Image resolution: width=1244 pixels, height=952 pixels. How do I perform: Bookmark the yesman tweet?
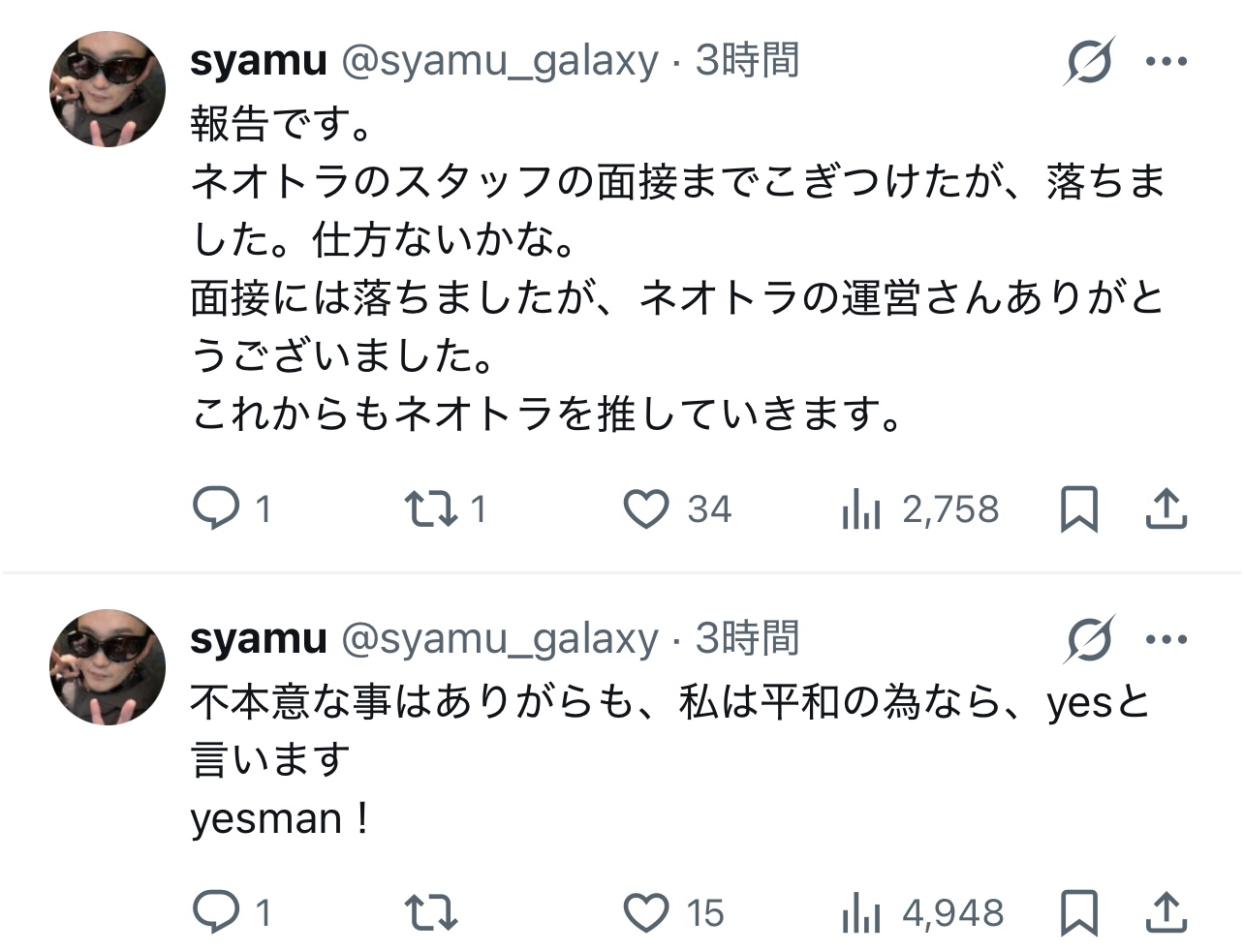[1079, 912]
